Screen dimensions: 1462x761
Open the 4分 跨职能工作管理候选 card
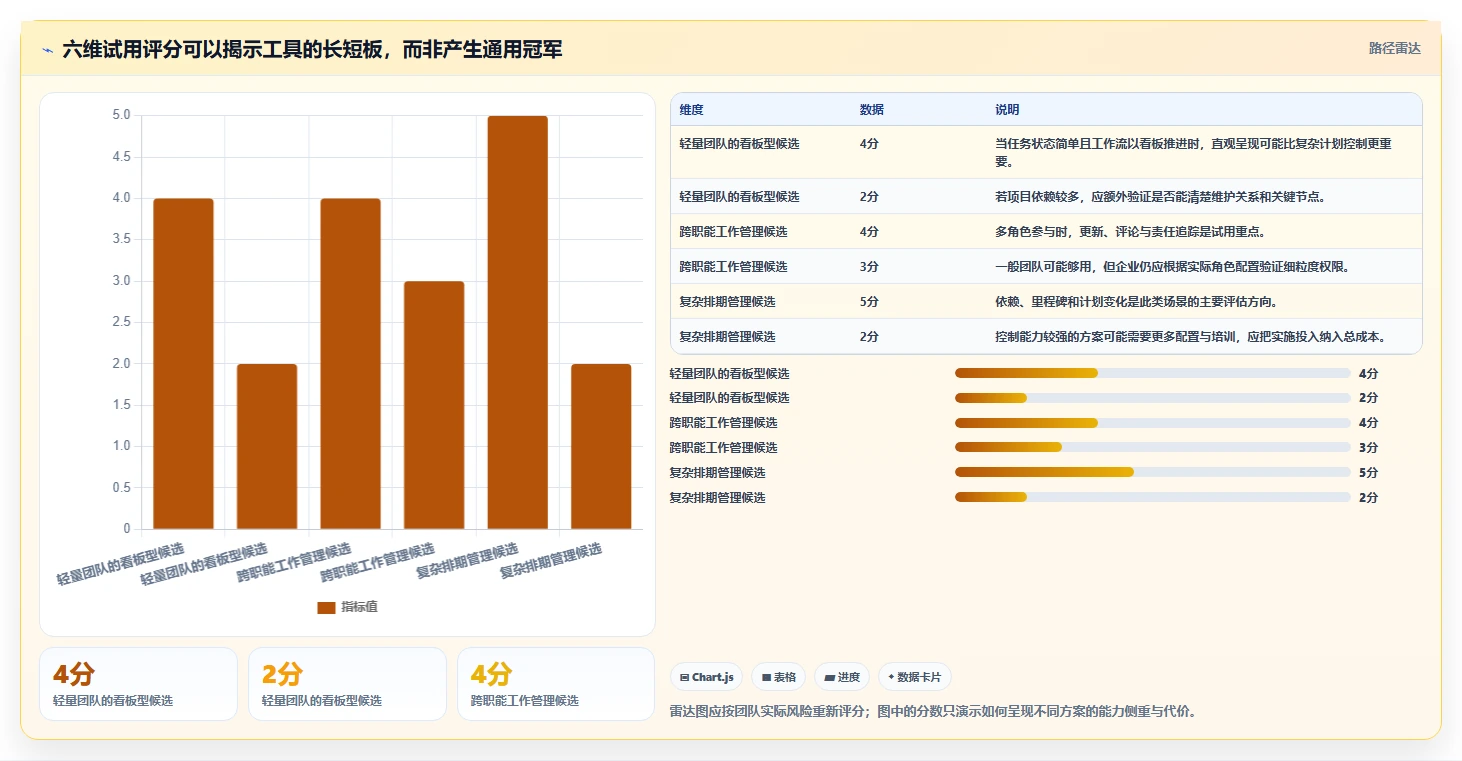pos(556,684)
